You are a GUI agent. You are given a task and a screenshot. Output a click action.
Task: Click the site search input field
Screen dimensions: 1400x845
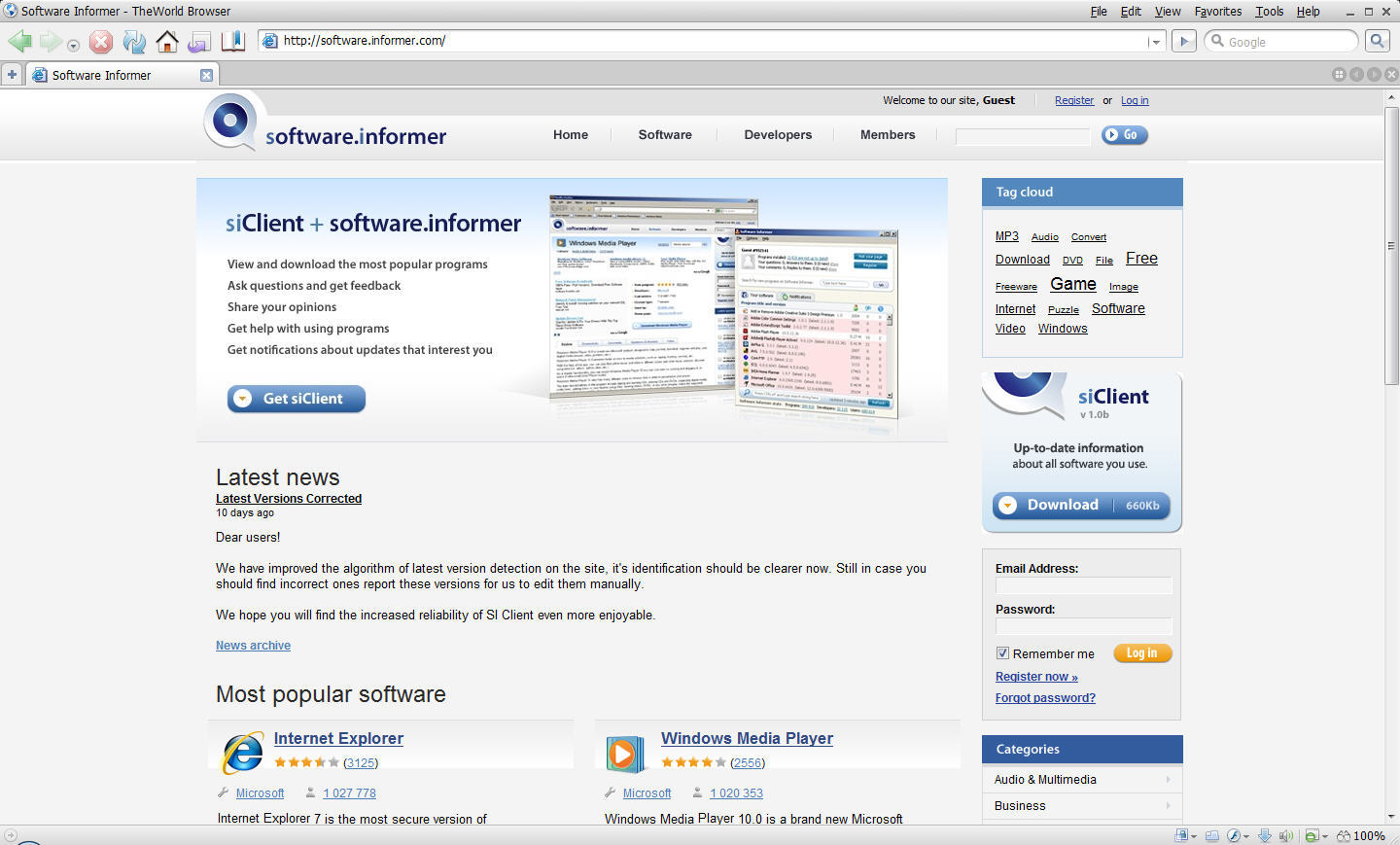point(1023,136)
